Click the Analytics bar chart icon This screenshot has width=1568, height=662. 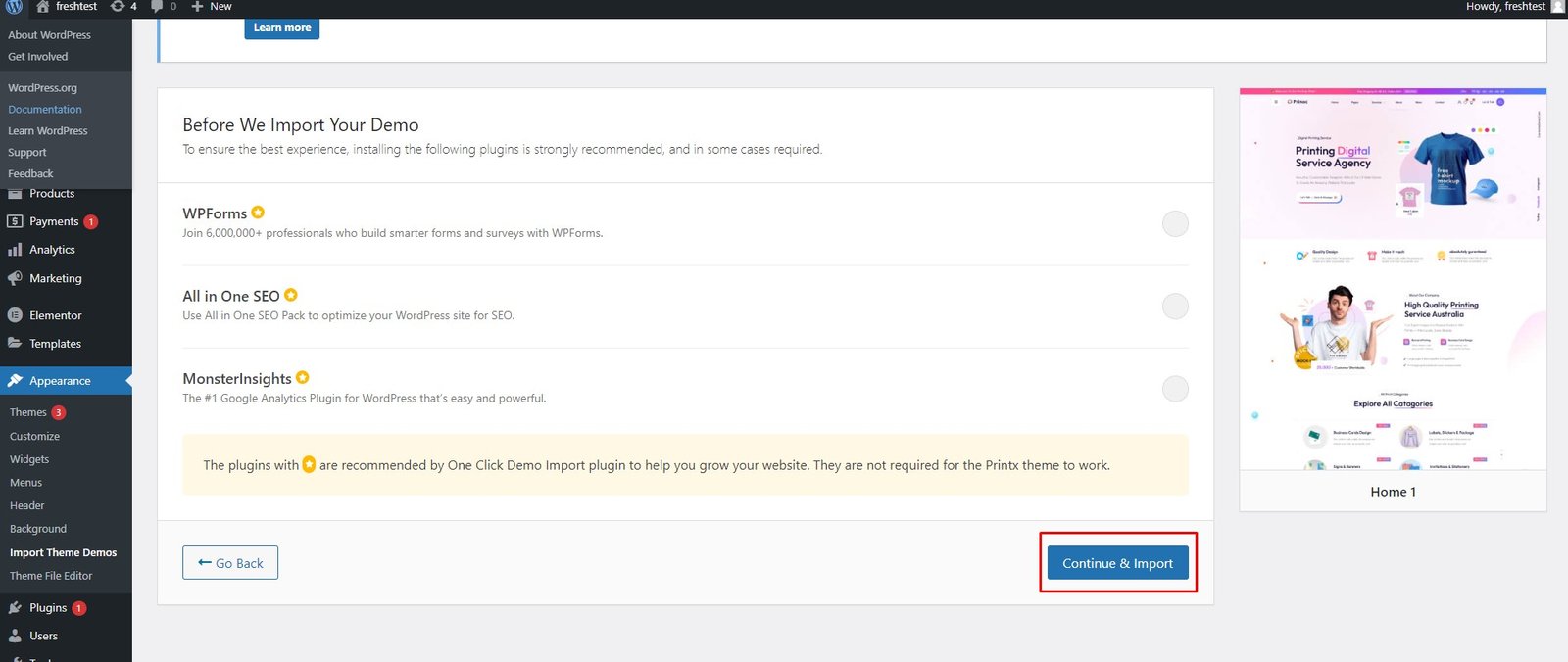click(15, 250)
